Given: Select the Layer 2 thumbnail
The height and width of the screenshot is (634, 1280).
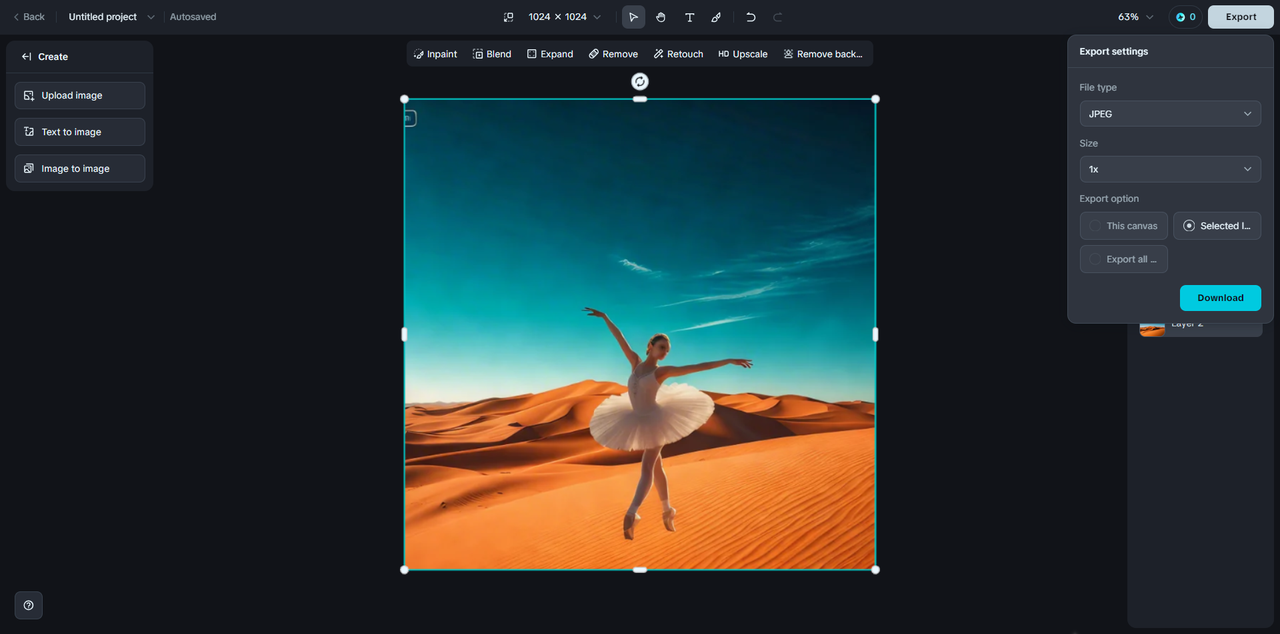Looking at the screenshot, I should pos(1152,329).
